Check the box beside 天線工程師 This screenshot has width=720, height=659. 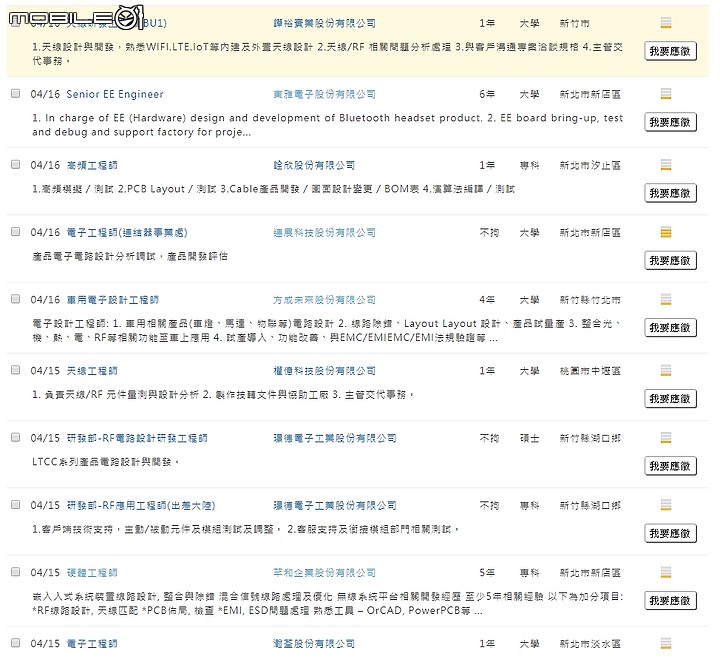(x=16, y=370)
